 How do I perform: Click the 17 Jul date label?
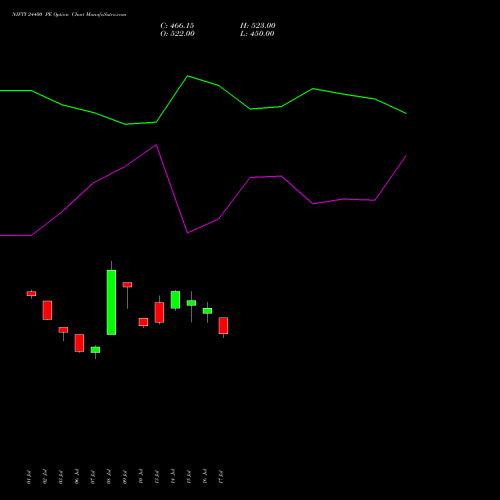(221, 477)
